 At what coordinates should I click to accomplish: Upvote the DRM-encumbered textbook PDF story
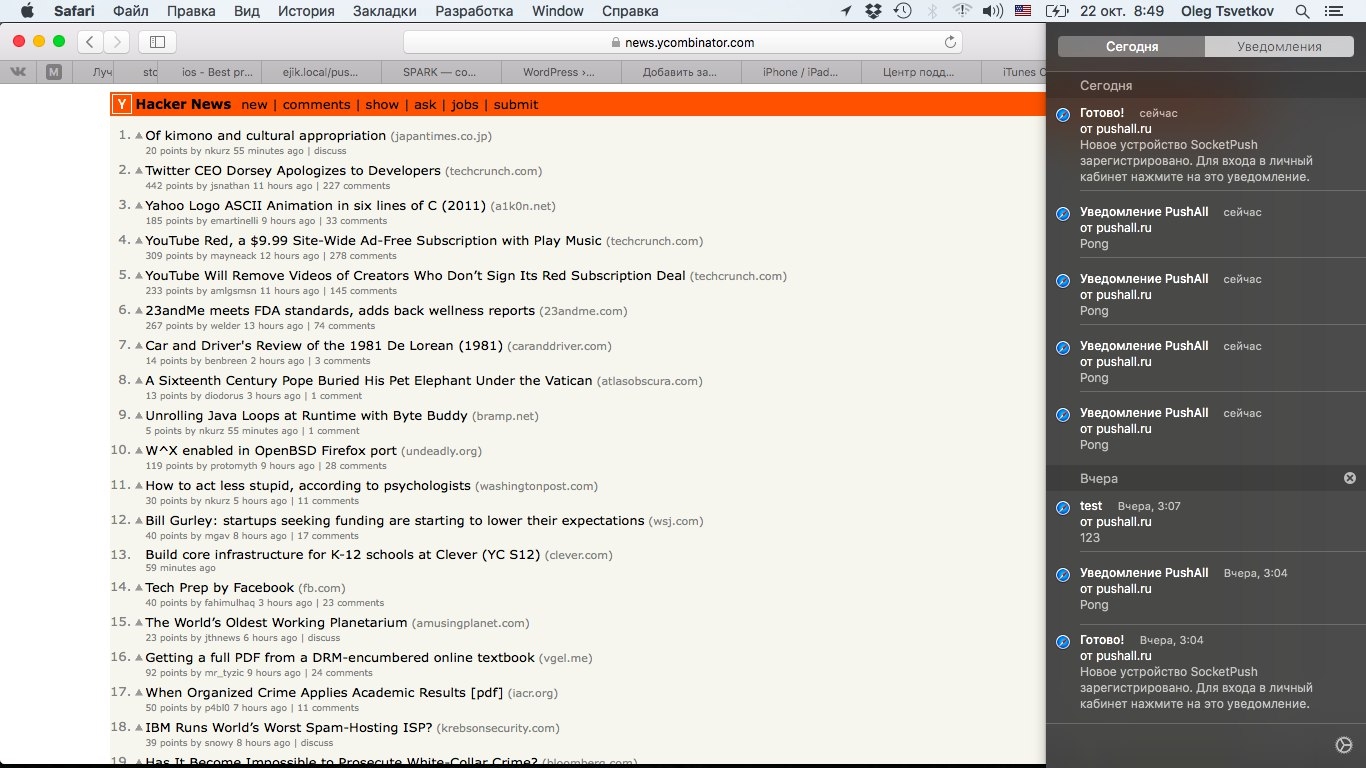139,658
